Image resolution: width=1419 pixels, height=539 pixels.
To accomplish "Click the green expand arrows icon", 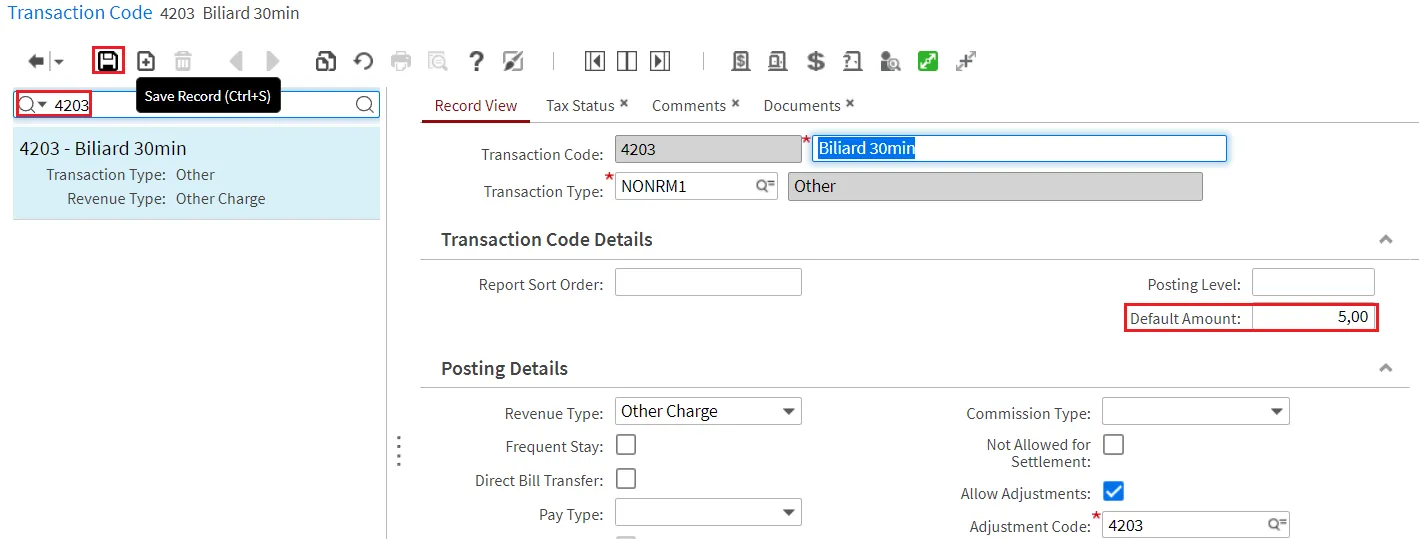I will (928, 61).
